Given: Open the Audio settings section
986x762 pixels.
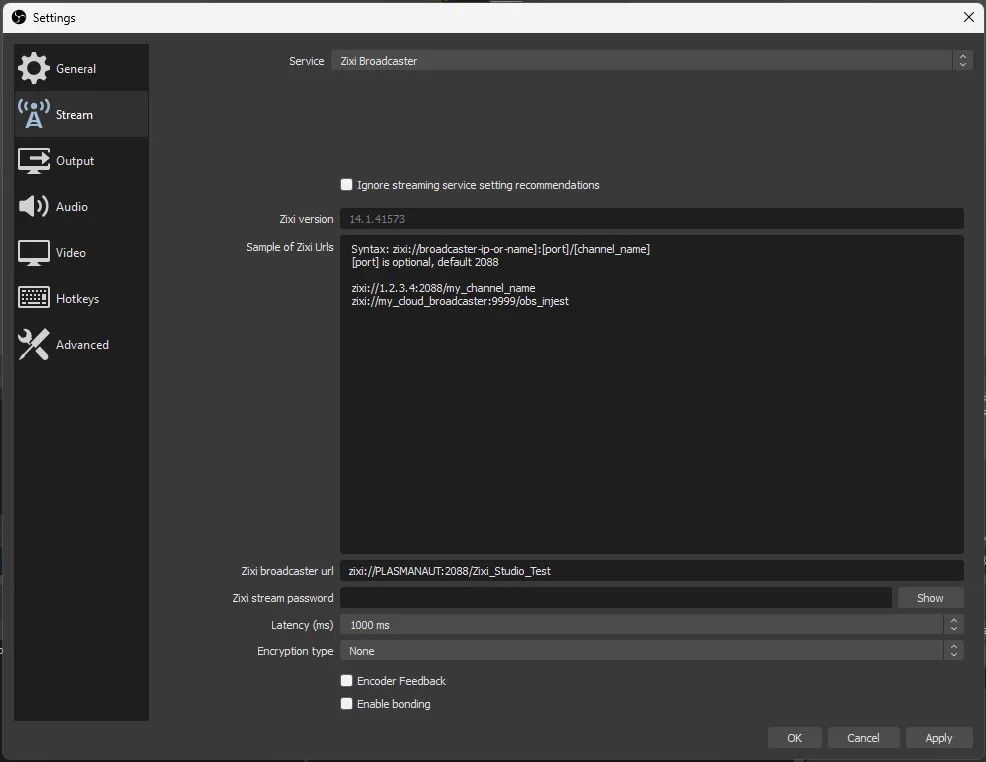Looking at the screenshot, I should point(81,206).
